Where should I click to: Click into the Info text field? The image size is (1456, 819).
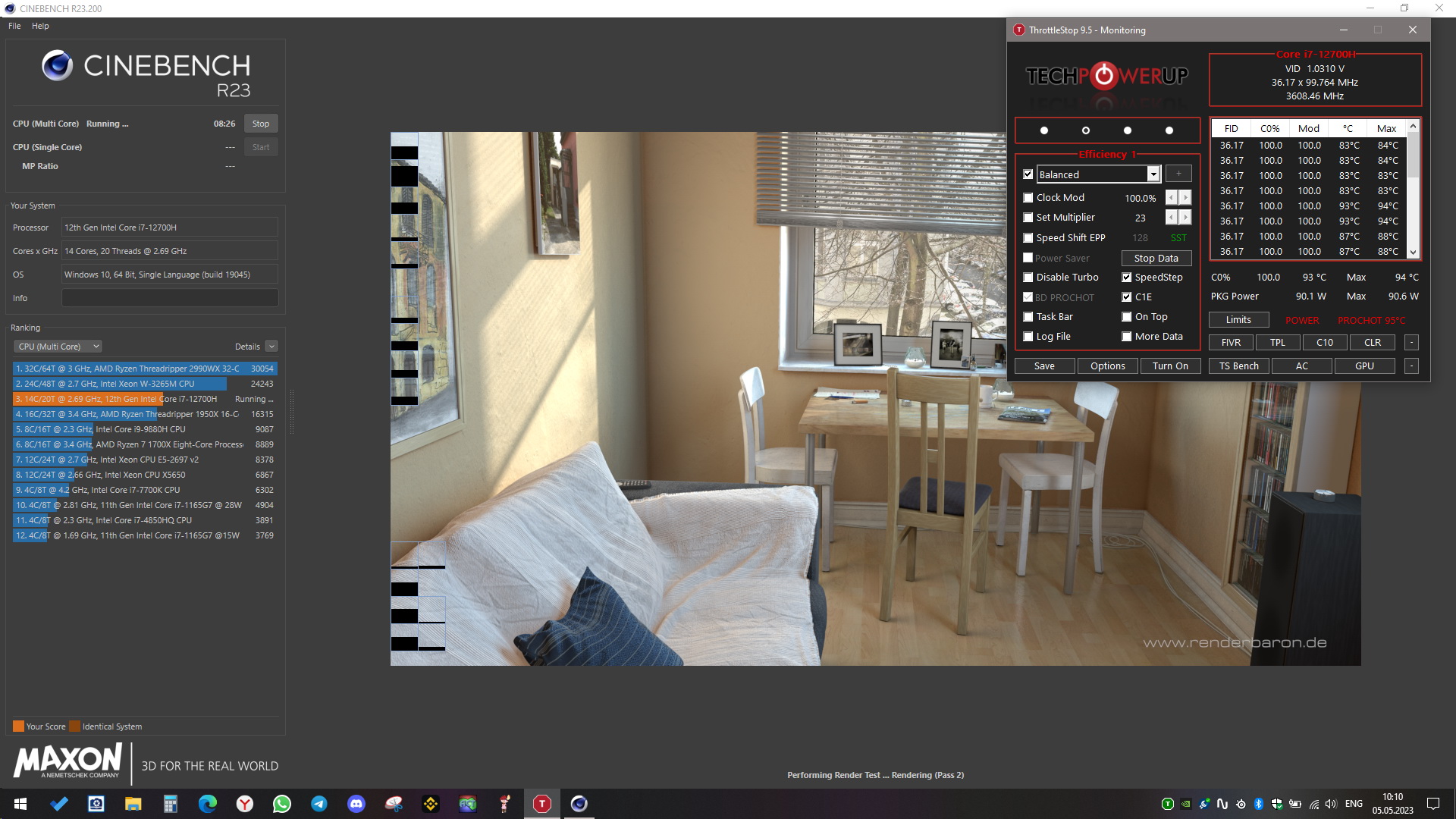(x=170, y=298)
